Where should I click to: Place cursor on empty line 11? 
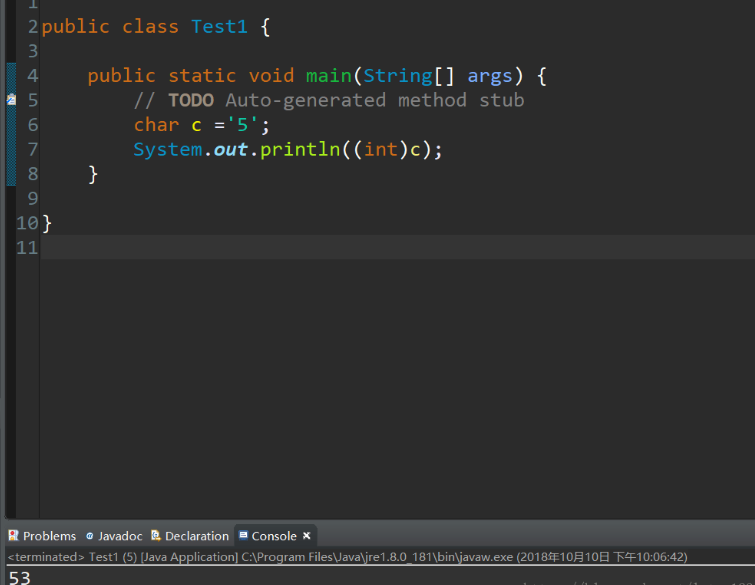point(300,247)
